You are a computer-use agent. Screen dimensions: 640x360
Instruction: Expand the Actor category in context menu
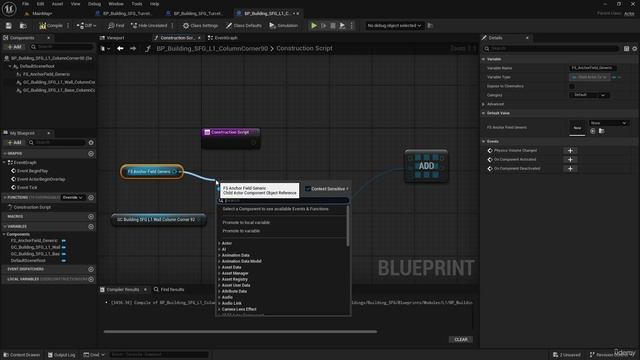[220, 243]
